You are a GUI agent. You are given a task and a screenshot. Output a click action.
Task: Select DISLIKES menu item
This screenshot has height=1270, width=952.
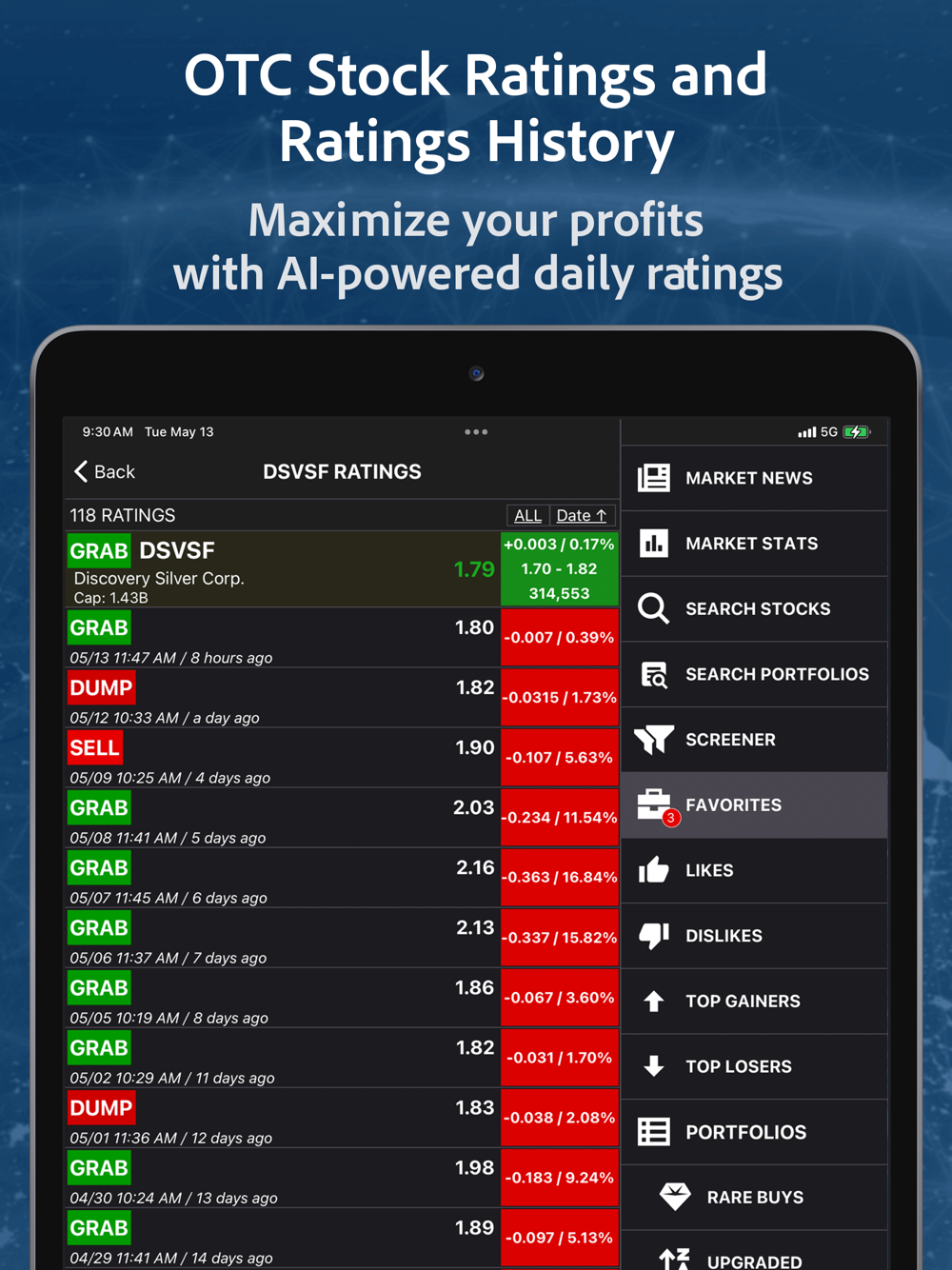754,936
